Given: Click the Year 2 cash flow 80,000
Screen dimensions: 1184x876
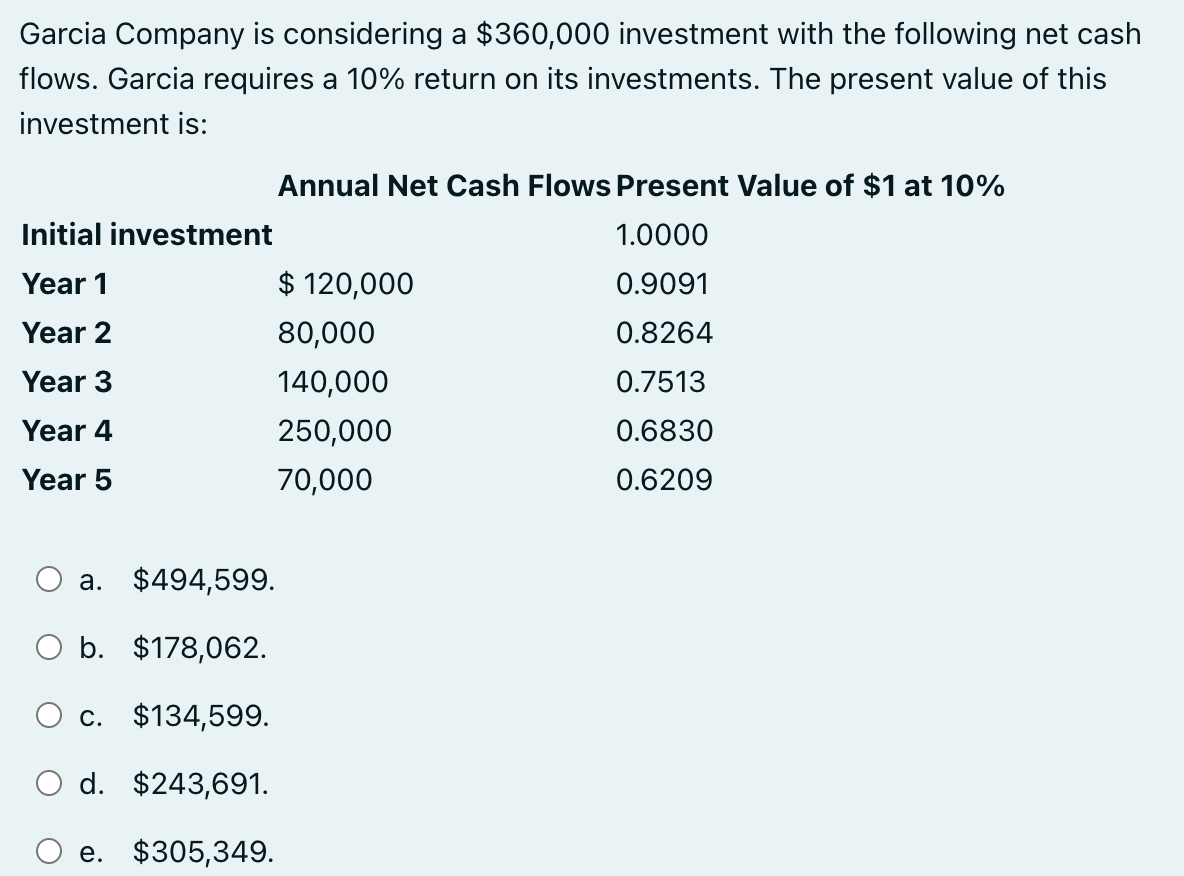Looking at the screenshot, I should pyautogui.click(x=326, y=333).
